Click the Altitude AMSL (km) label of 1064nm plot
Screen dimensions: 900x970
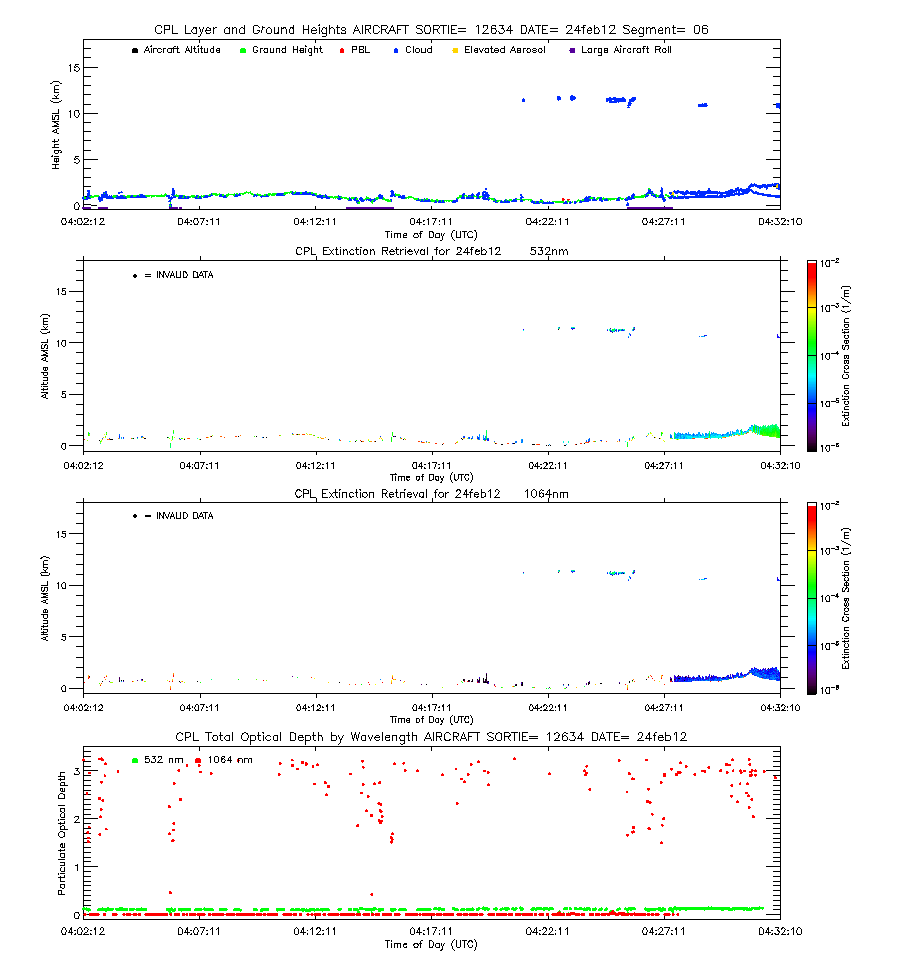tap(45, 598)
